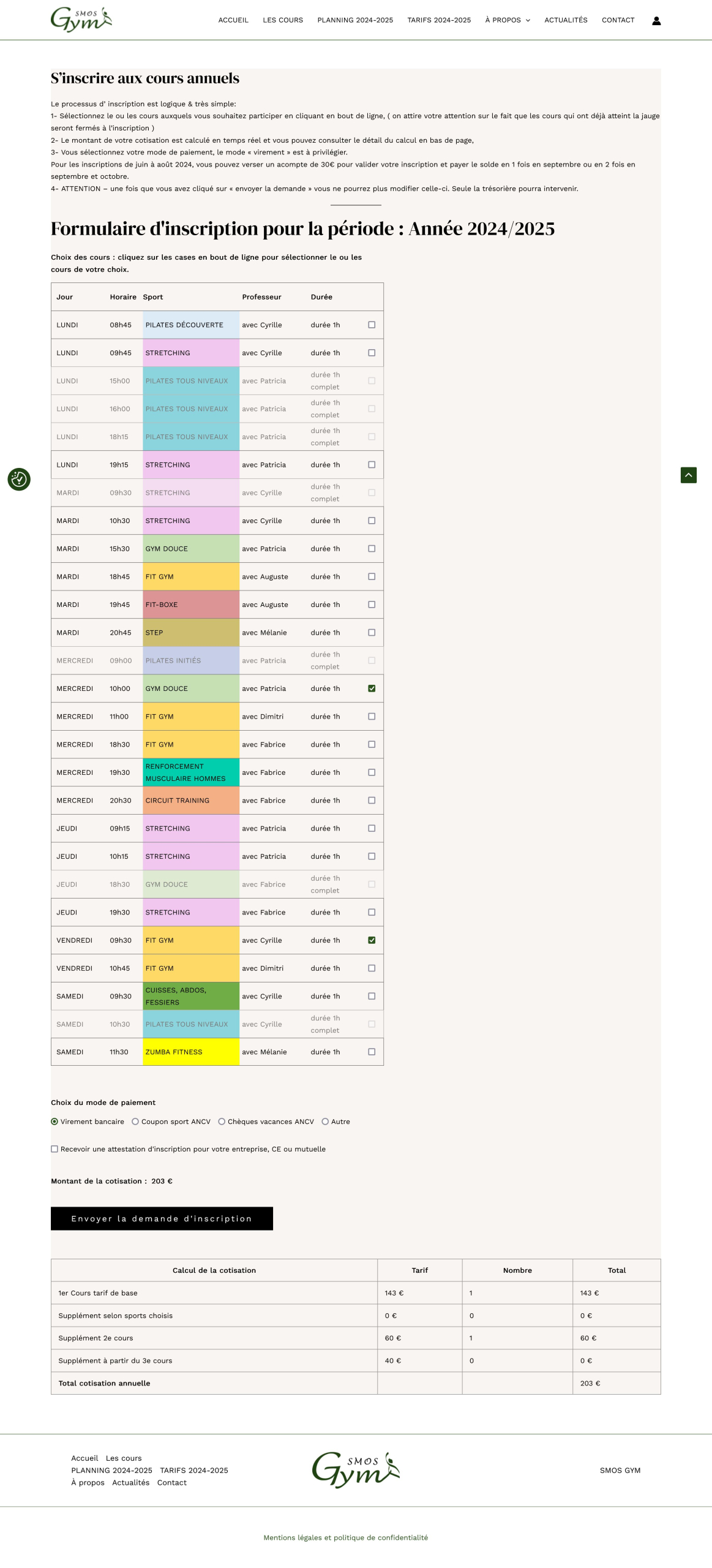This screenshot has width=712, height=1568.
Task: Select the Autre payment radio button
Action: (x=325, y=1122)
